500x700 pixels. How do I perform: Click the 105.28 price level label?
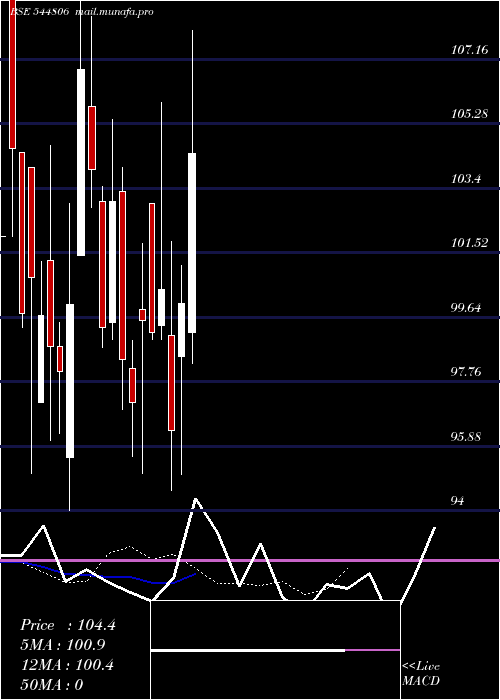point(469,114)
